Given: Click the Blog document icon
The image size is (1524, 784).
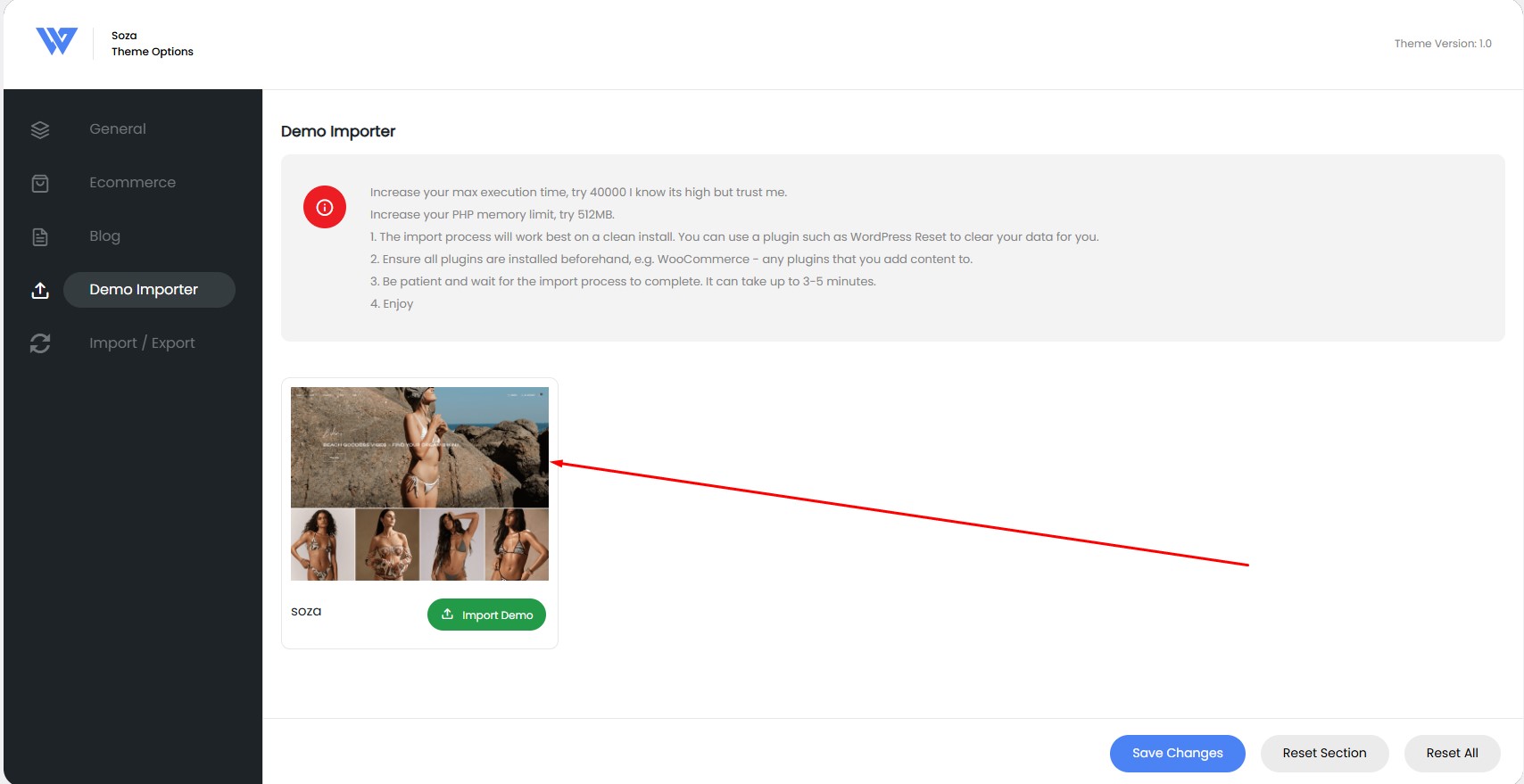Looking at the screenshot, I should [40, 237].
